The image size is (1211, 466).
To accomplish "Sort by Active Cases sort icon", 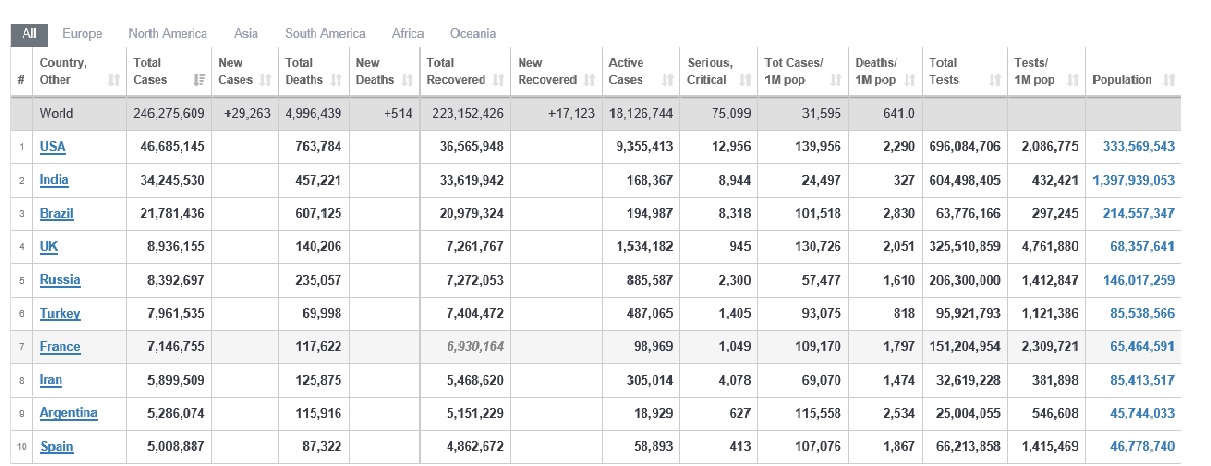I will 667,80.
